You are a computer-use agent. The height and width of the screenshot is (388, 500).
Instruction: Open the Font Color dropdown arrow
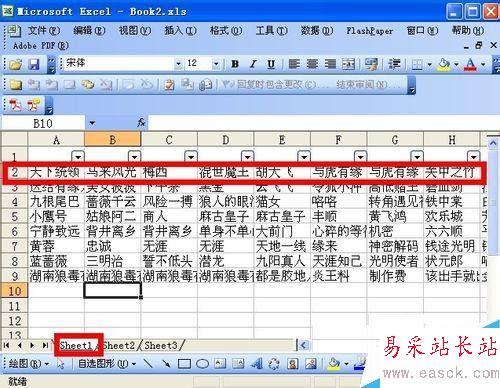click(x=483, y=64)
